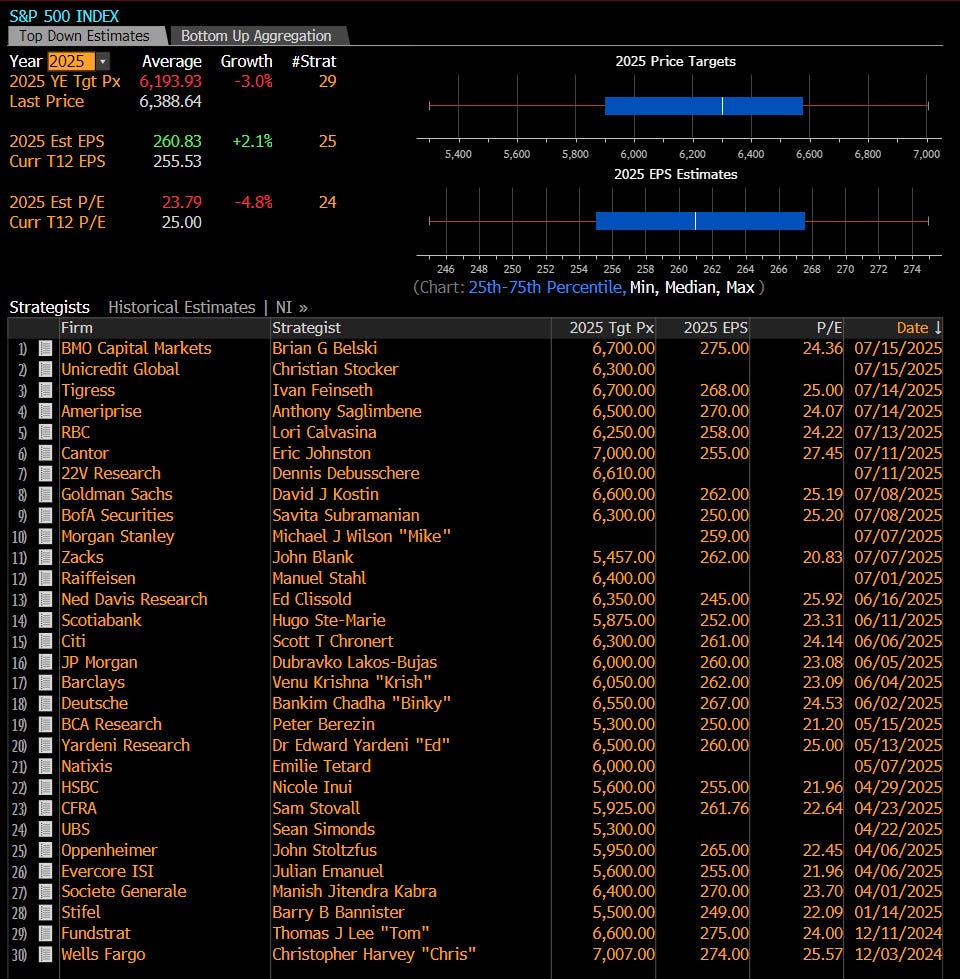Viewport: 960px width, 979px height.
Task: Open the note icon in the Cantor row
Action: pos(46,453)
